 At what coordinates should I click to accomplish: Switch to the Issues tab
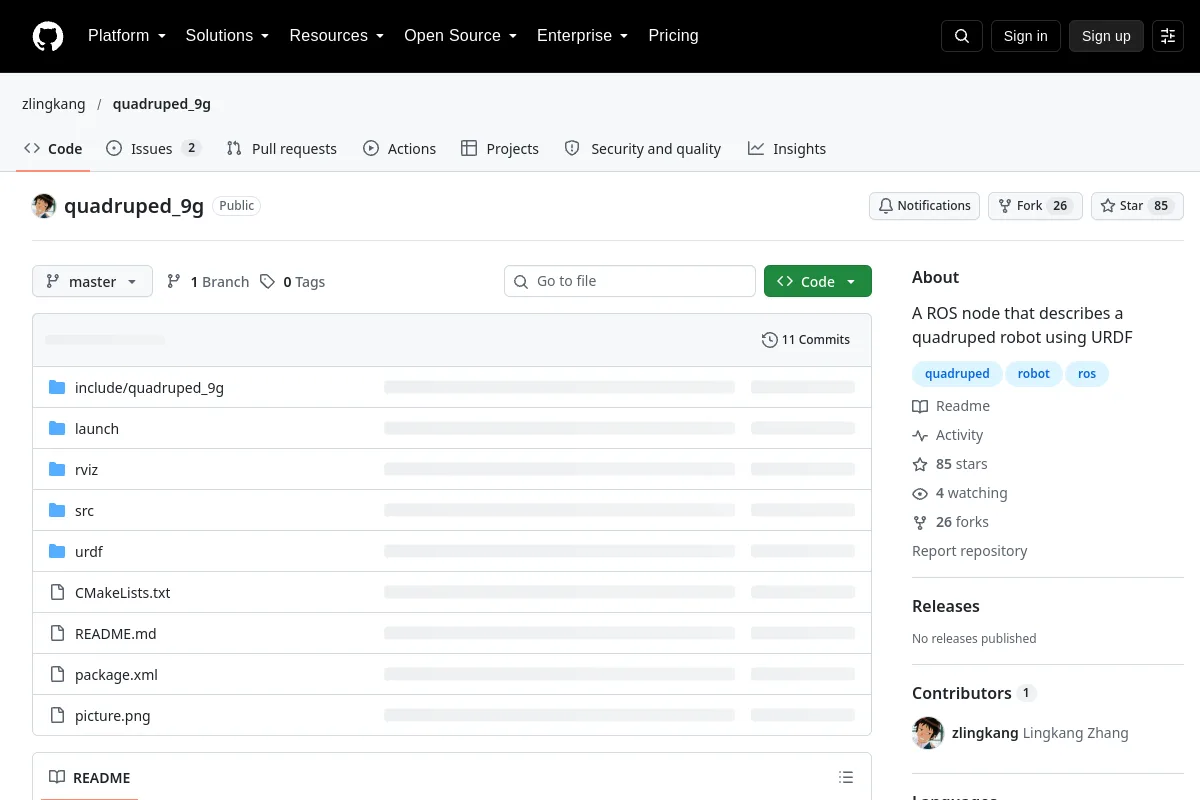pos(154,149)
